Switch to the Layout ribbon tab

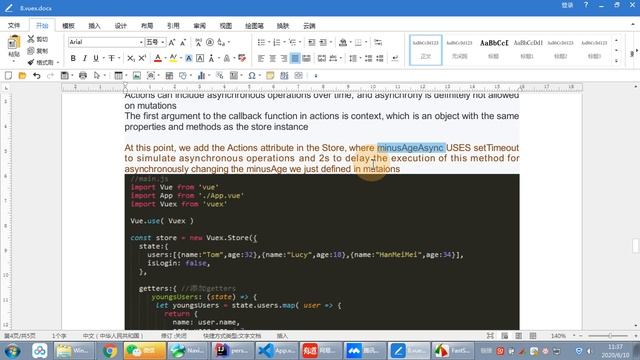point(147,25)
